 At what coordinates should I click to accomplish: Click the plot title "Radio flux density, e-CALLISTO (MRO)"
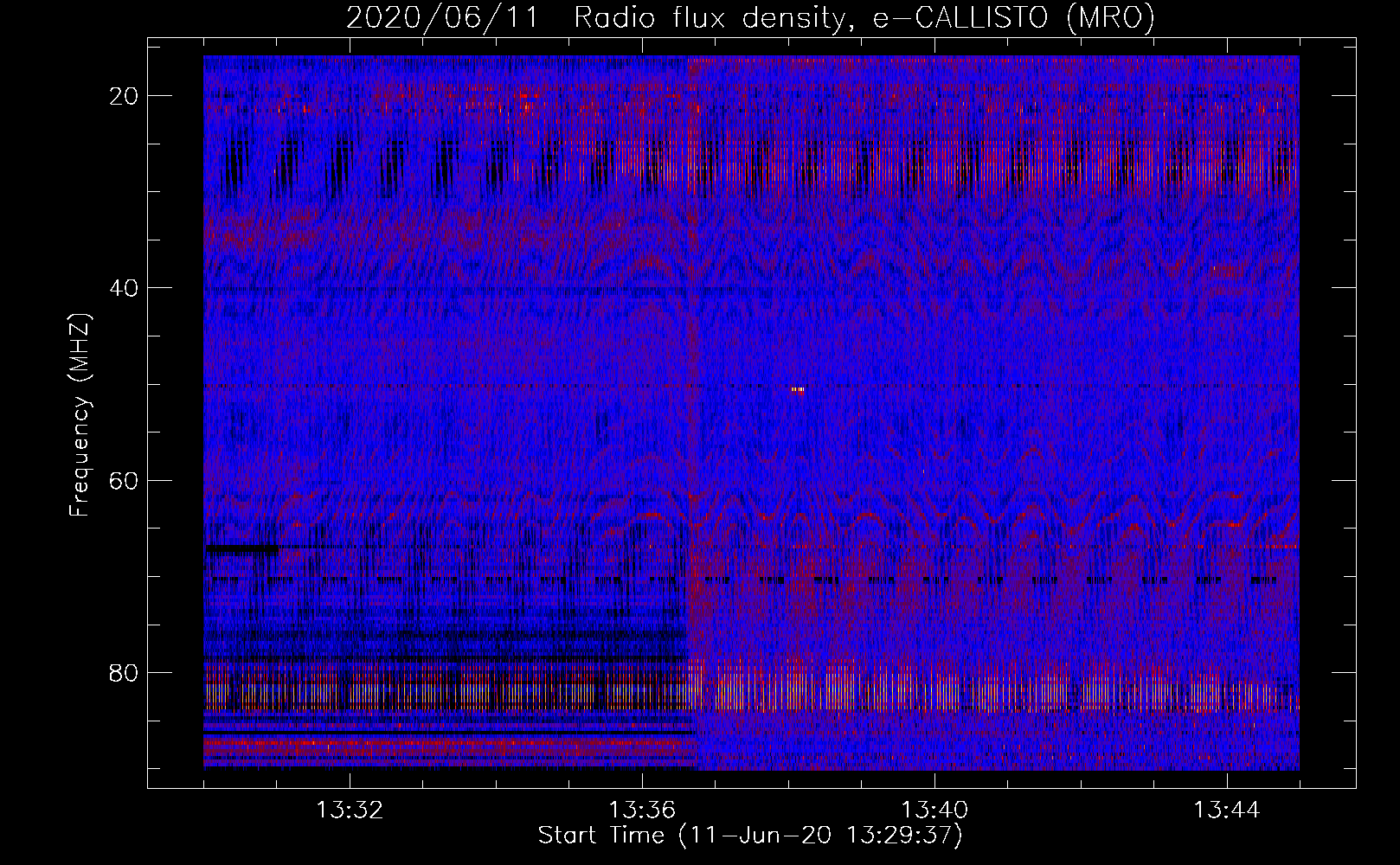(864, 17)
